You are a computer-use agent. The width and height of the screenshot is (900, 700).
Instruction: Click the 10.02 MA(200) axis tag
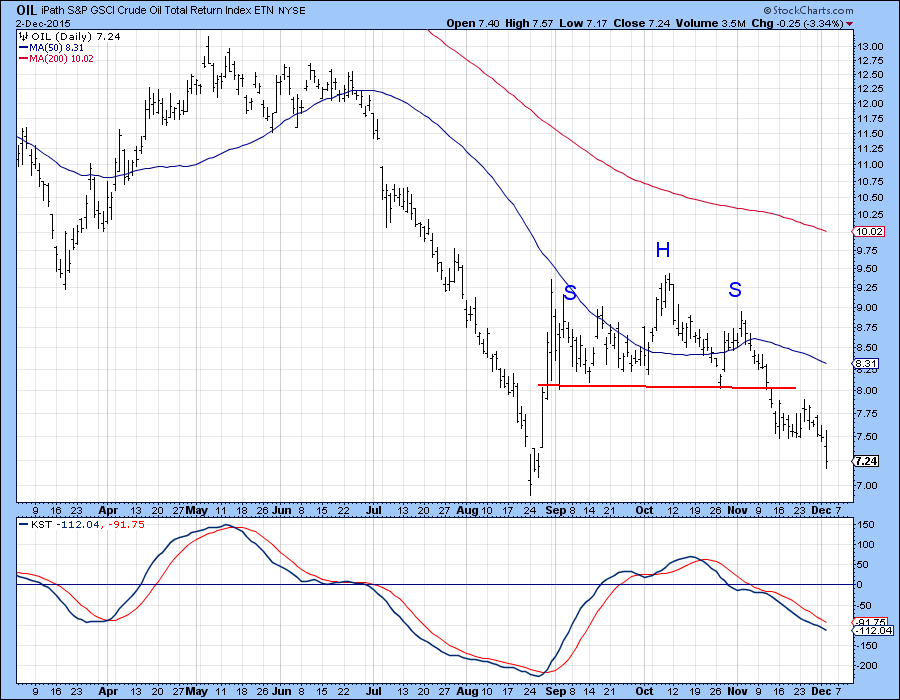click(867, 231)
